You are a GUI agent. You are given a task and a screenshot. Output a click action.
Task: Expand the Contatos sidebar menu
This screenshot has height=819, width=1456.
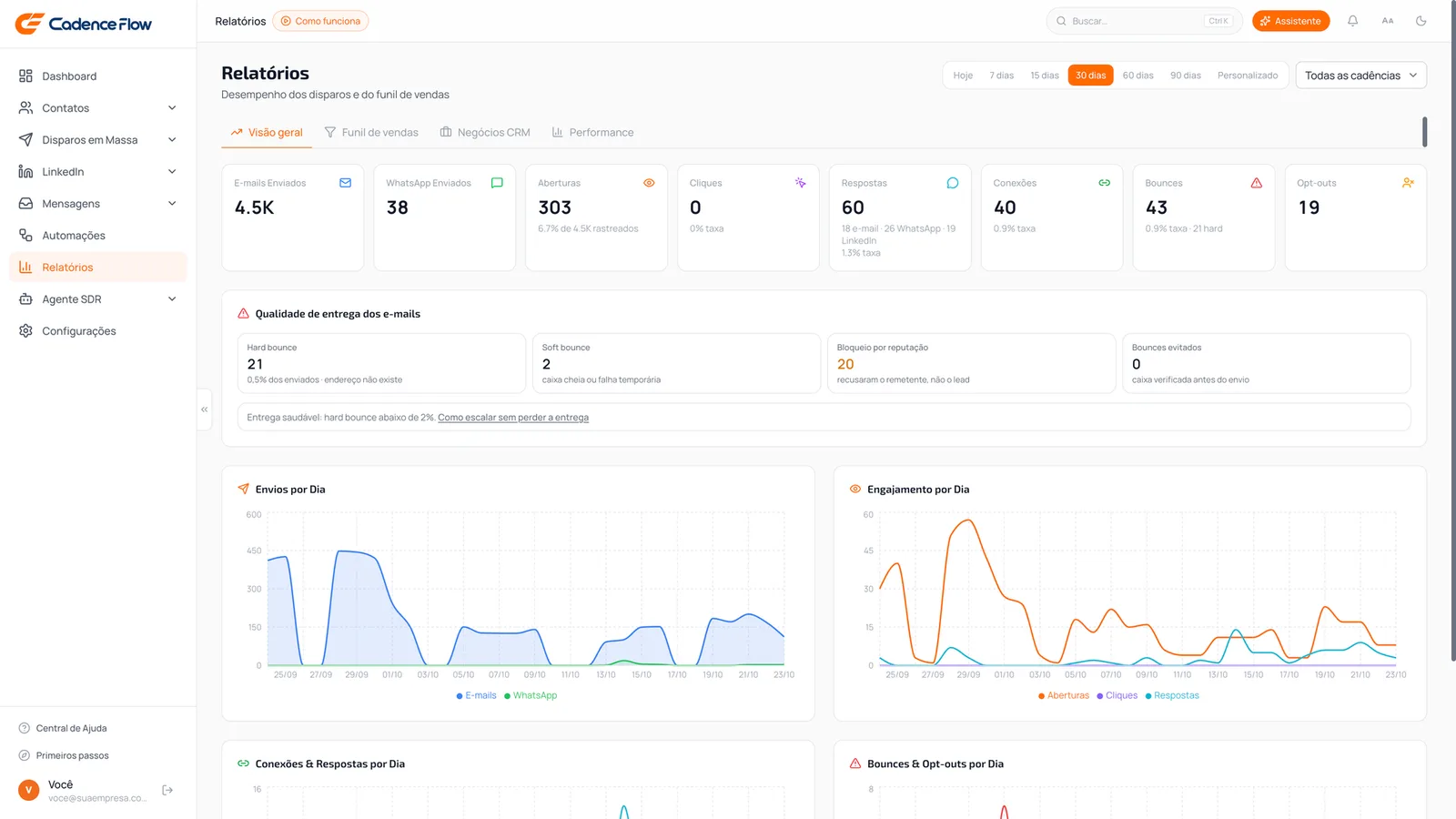click(98, 108)
